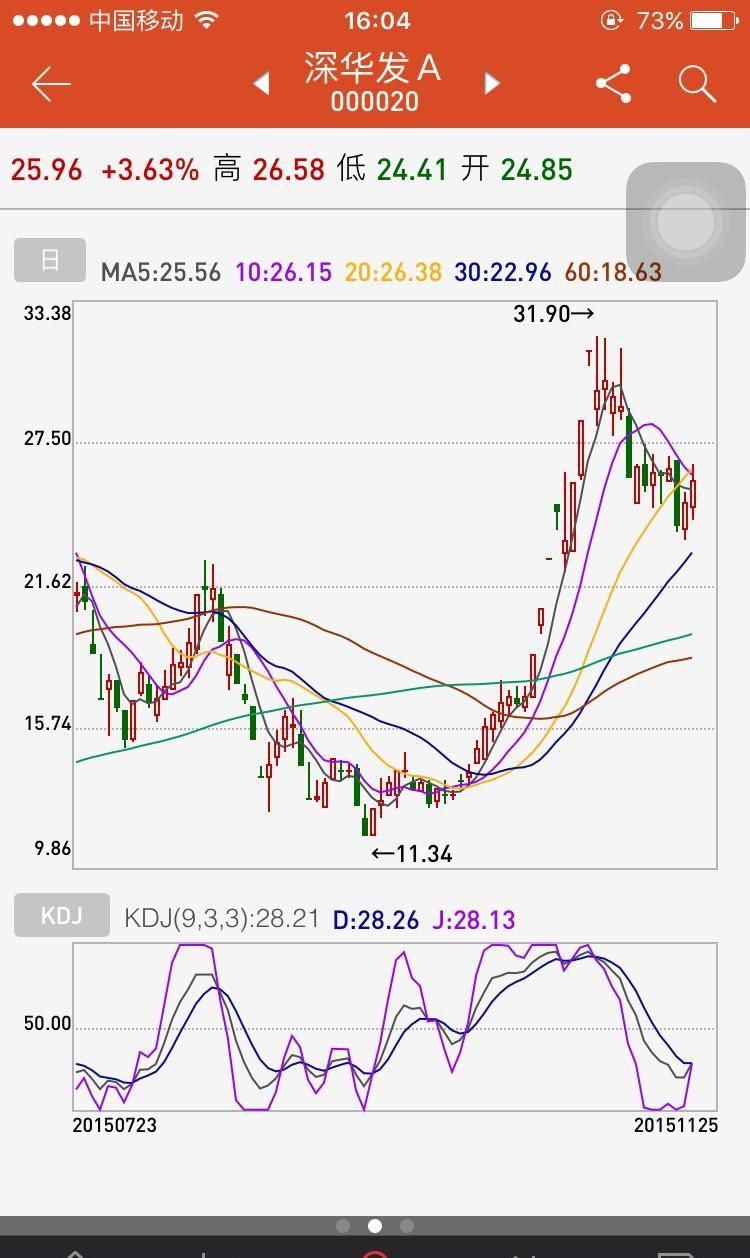The width and height of the screenshot is (750, 1258).
Task: Tap the MA5:25.56 value
Action: [161, 272]
